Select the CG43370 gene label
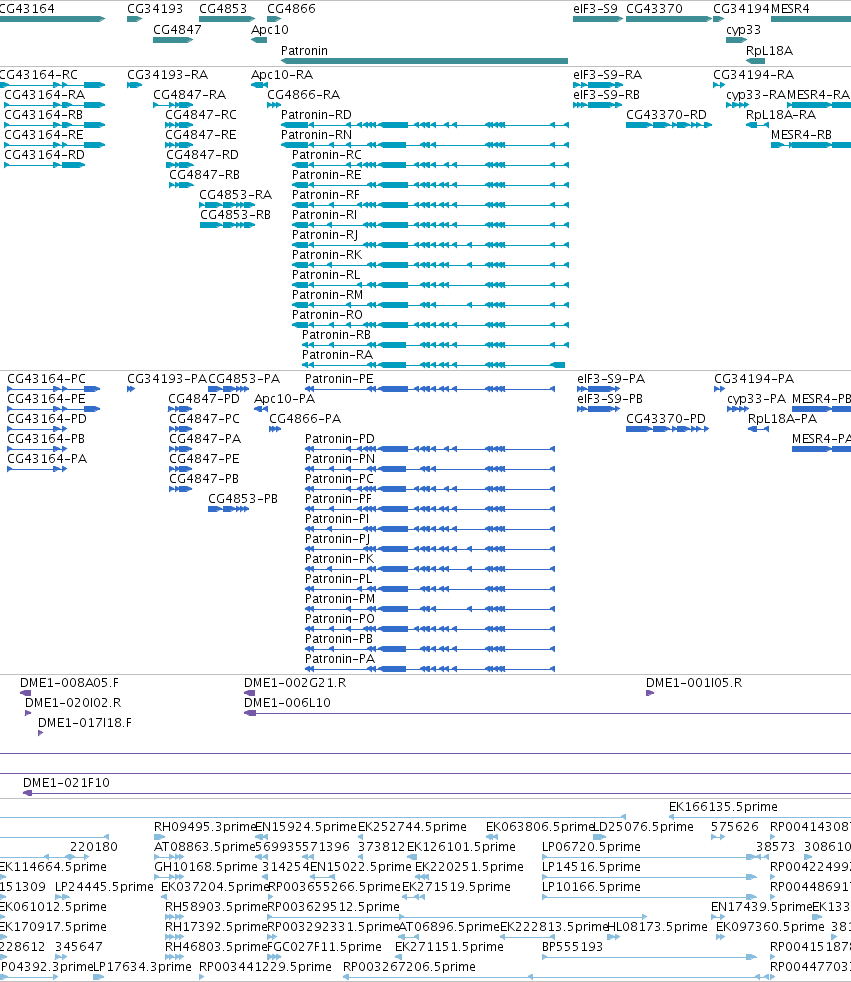The image size is (851, 982). pos(654,9)
